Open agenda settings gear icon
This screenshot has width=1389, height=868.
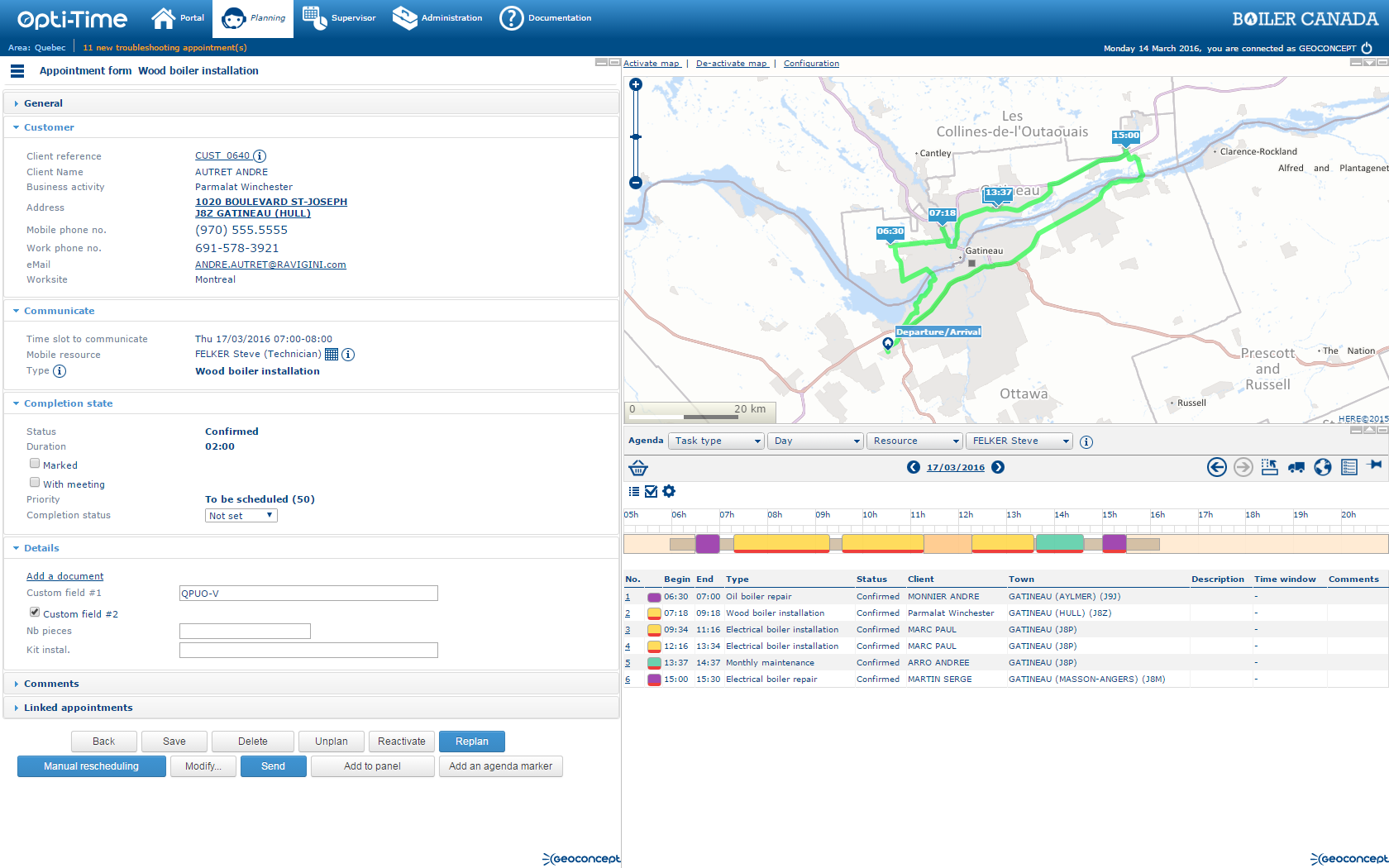(x=669, y=492)
